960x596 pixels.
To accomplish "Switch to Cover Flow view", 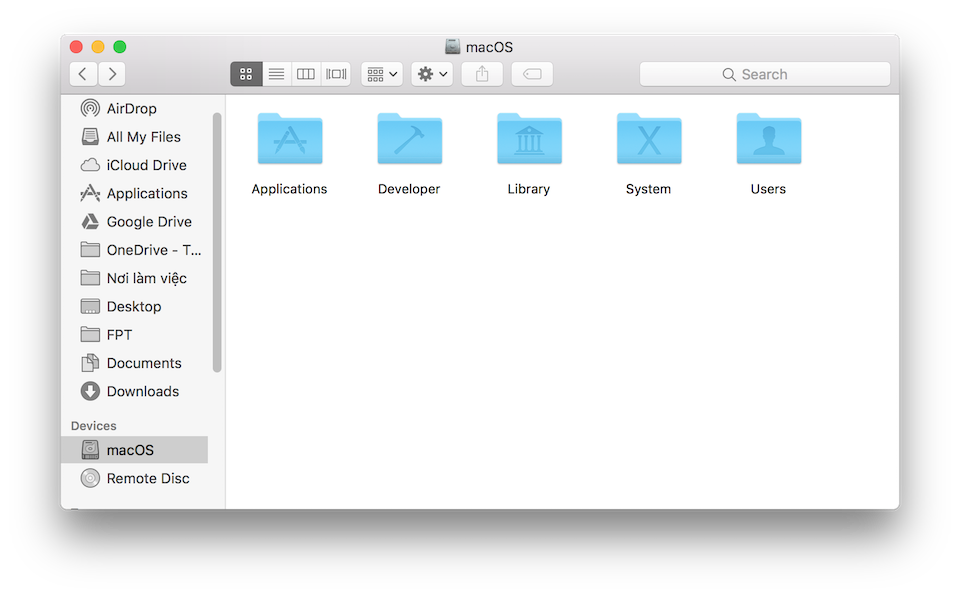I will (336, 74).
